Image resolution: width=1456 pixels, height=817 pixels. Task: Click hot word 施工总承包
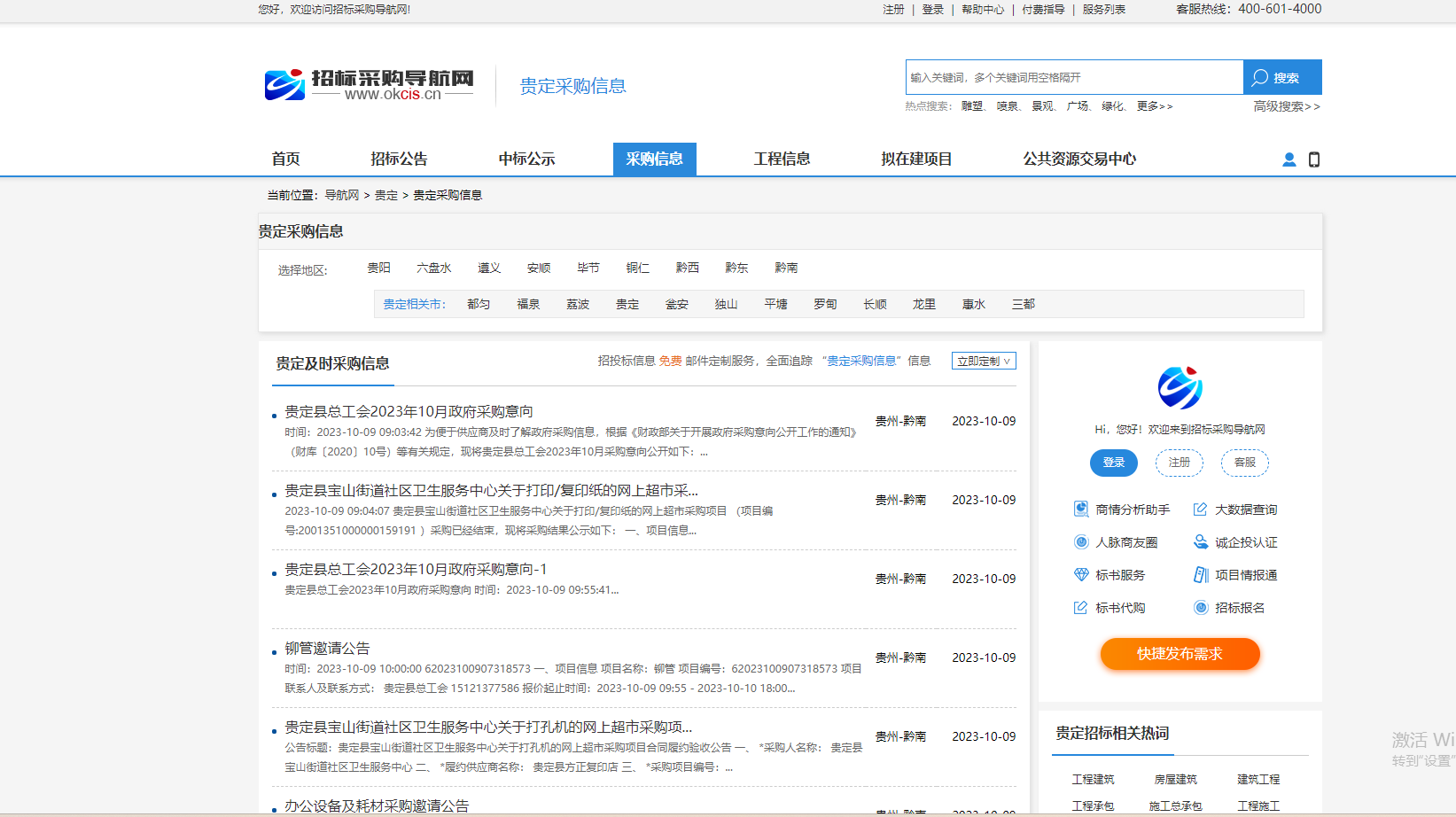[1175, 806]
